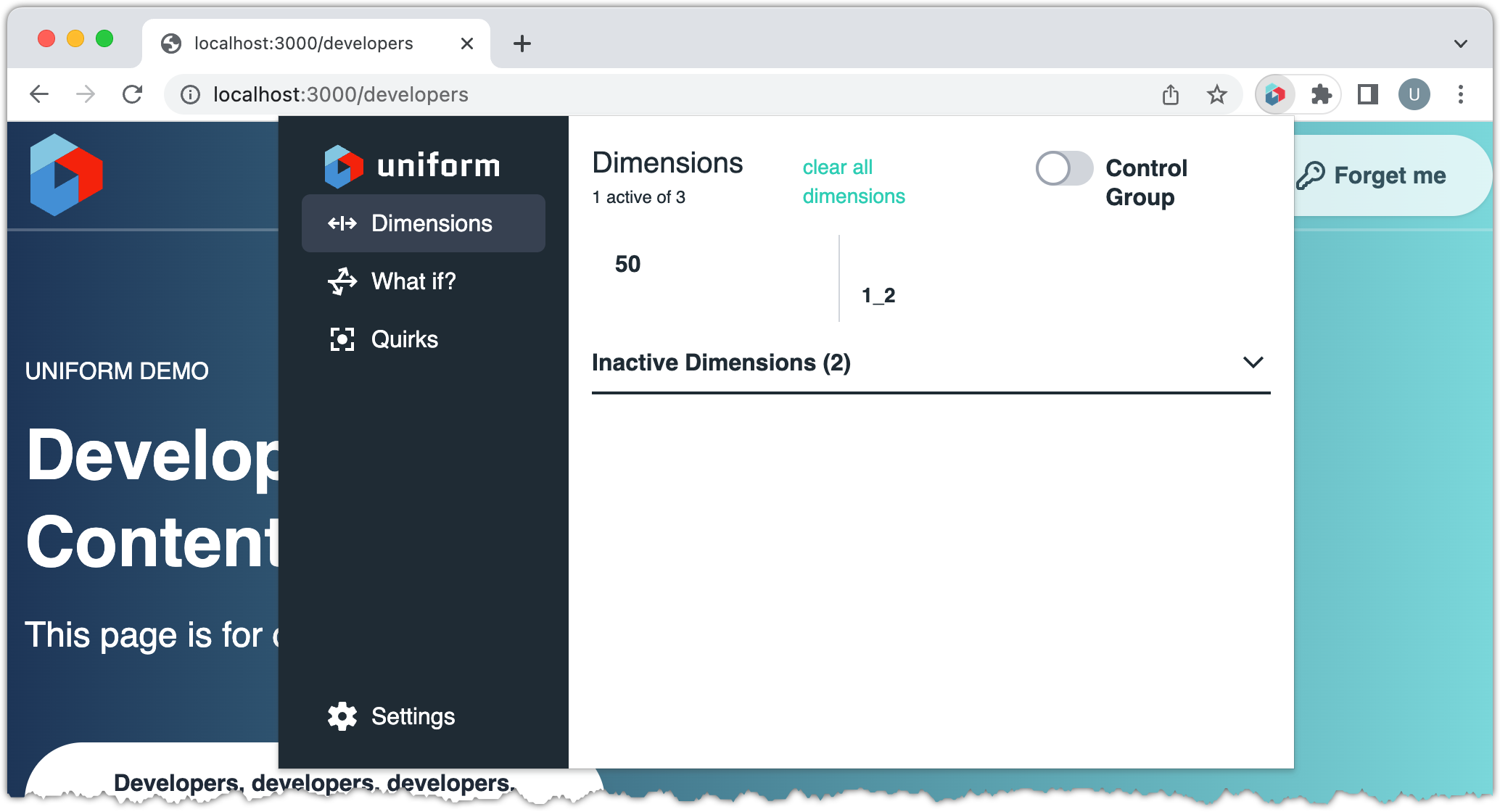Click the share page icon
Screen dimensions: 1500x812
click(x=1170, y=94)
